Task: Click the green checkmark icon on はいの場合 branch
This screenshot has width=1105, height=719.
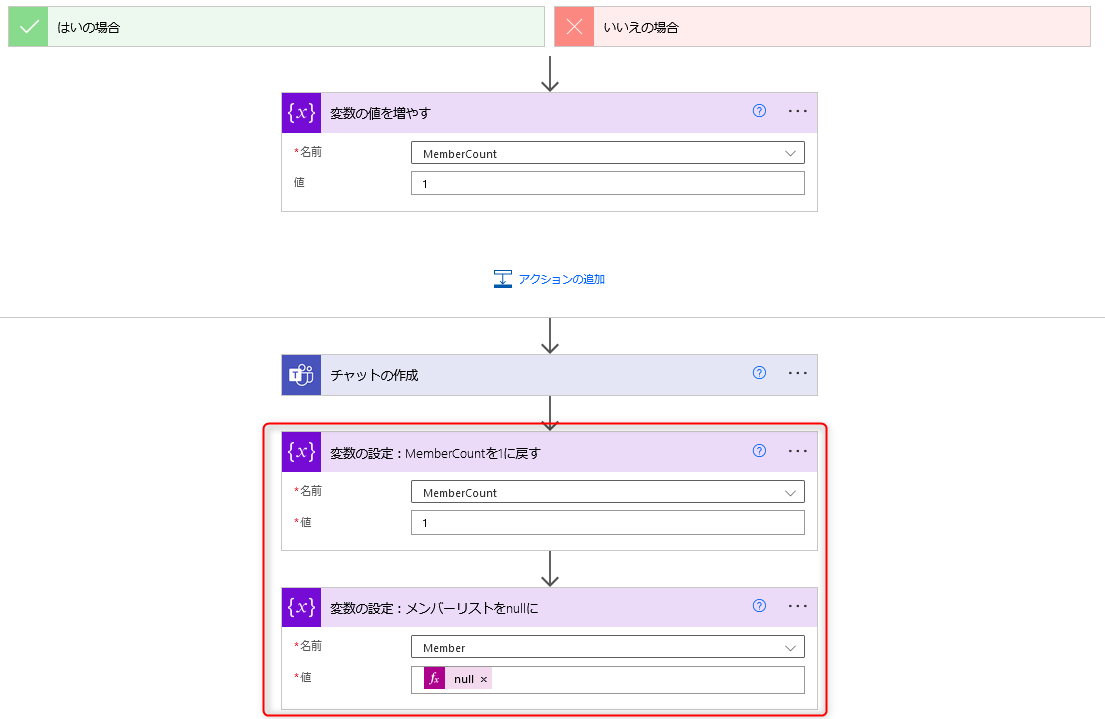Action: pos(27,26)
